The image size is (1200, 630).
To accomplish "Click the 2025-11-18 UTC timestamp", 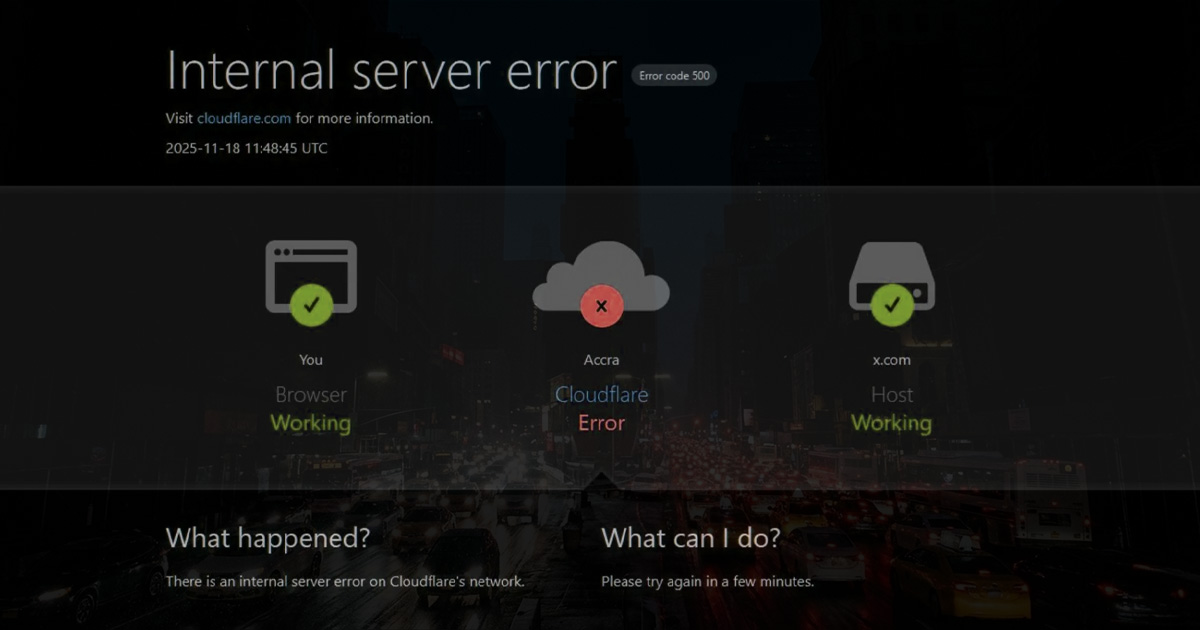I will click(246, 148).
